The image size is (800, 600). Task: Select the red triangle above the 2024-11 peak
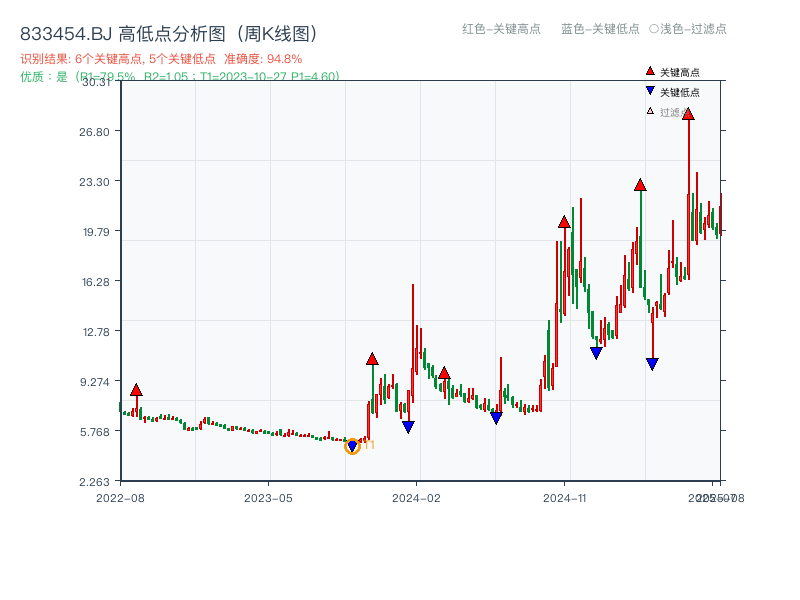click(x=565, y=222)
